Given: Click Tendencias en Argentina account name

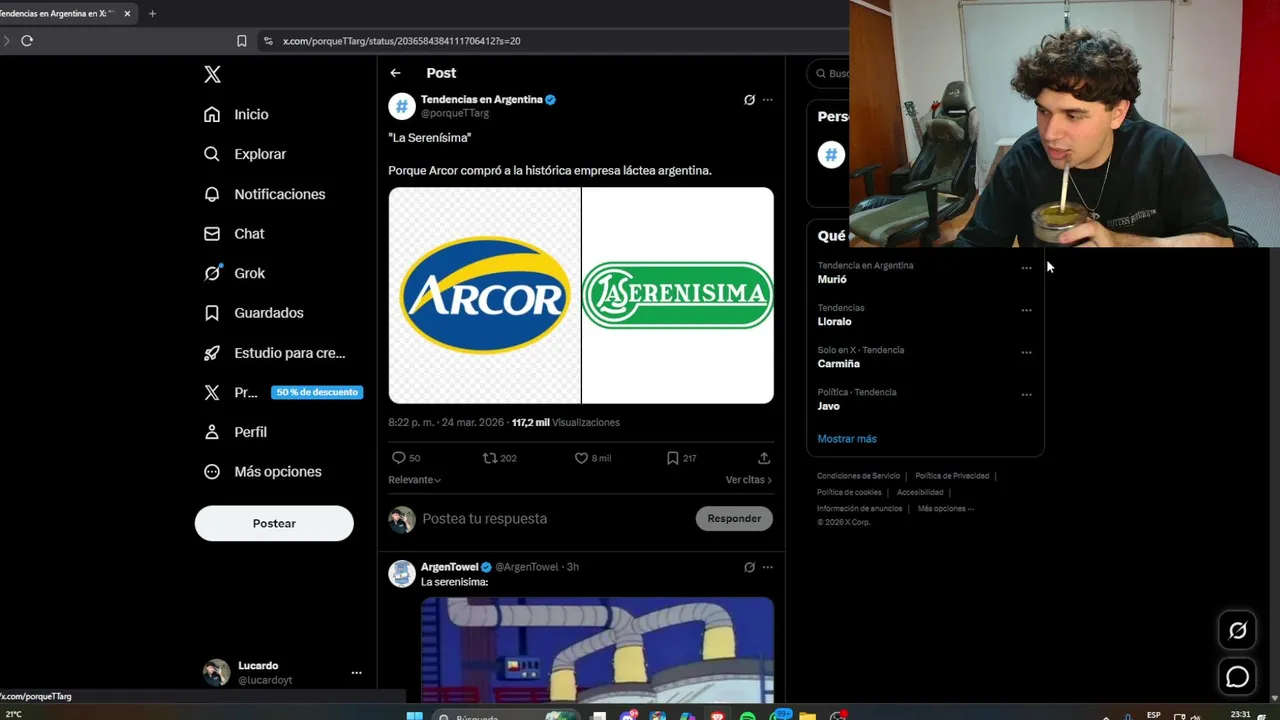Looking at the screenshot, I should pyautogui.click(x=482, y=99).
